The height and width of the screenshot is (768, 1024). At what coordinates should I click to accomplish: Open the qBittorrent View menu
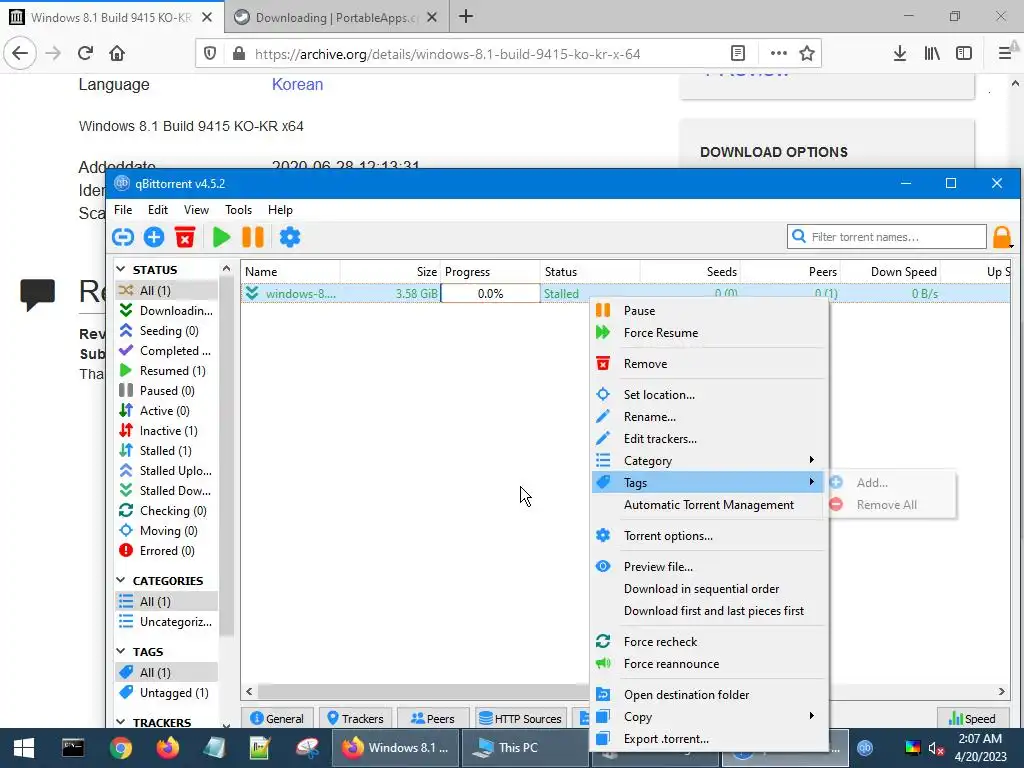(x=196, y=210)
